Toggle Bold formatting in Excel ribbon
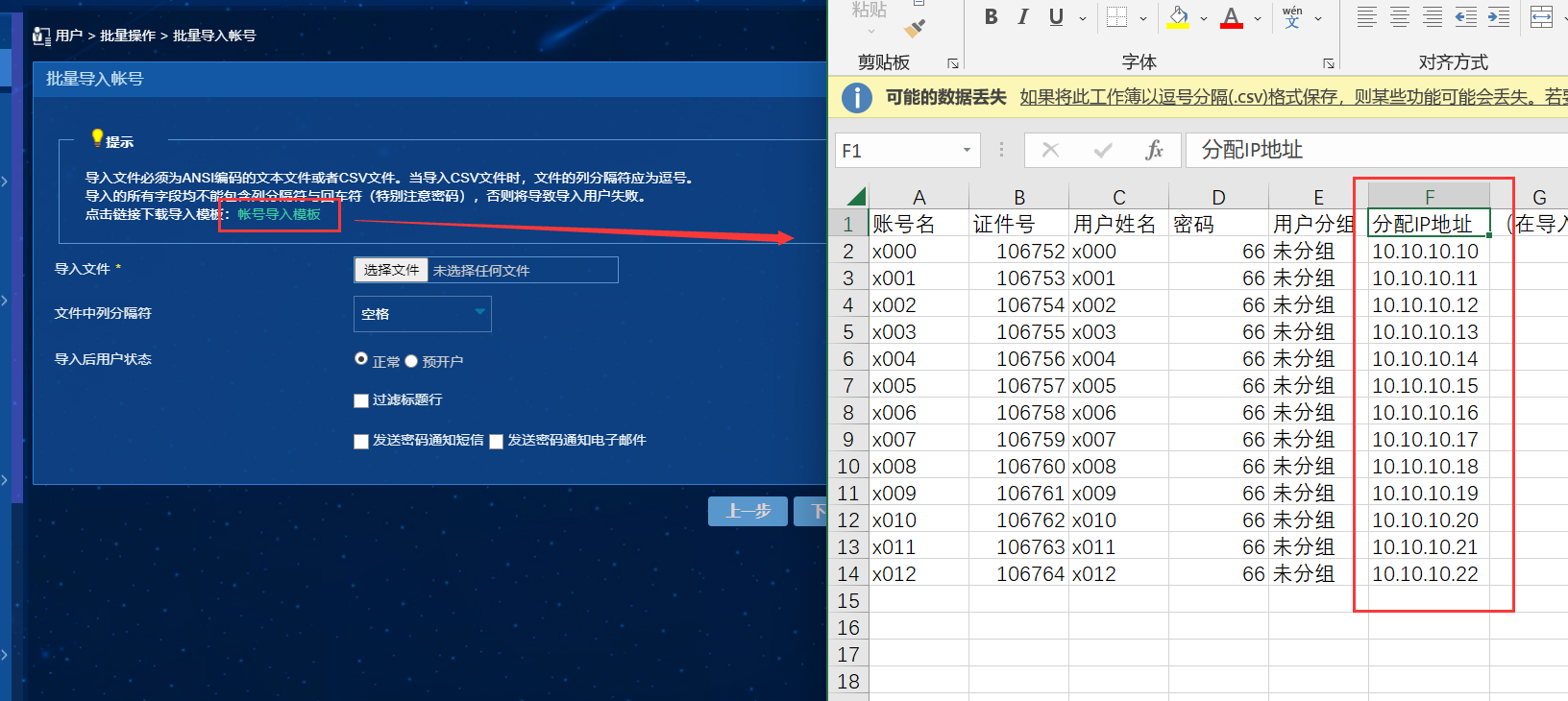 [992, 16]
